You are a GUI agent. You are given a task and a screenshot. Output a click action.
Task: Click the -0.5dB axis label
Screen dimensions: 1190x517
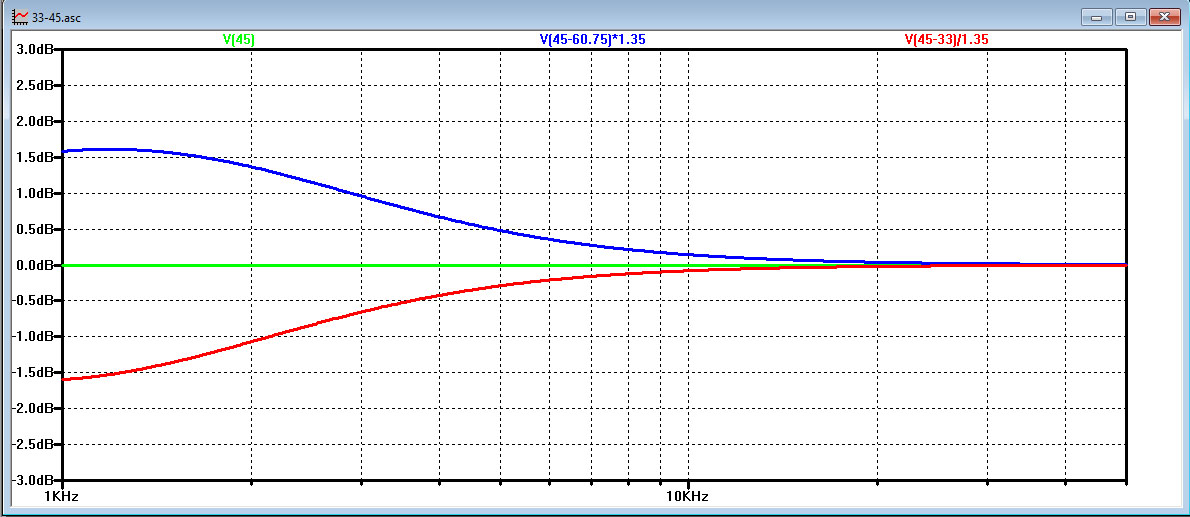pyautogui.click(x=32, y=301)
